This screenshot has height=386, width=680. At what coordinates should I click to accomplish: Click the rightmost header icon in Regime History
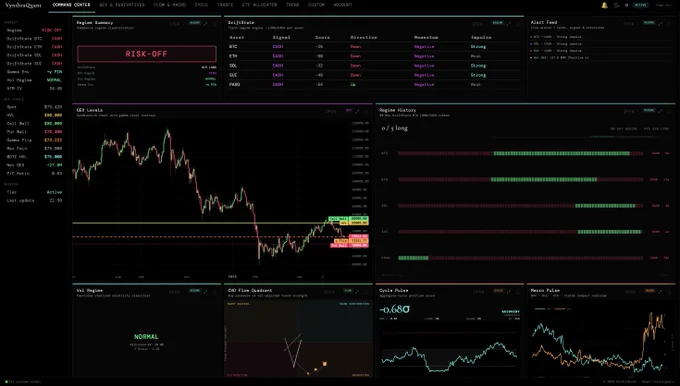pos(669,111)
